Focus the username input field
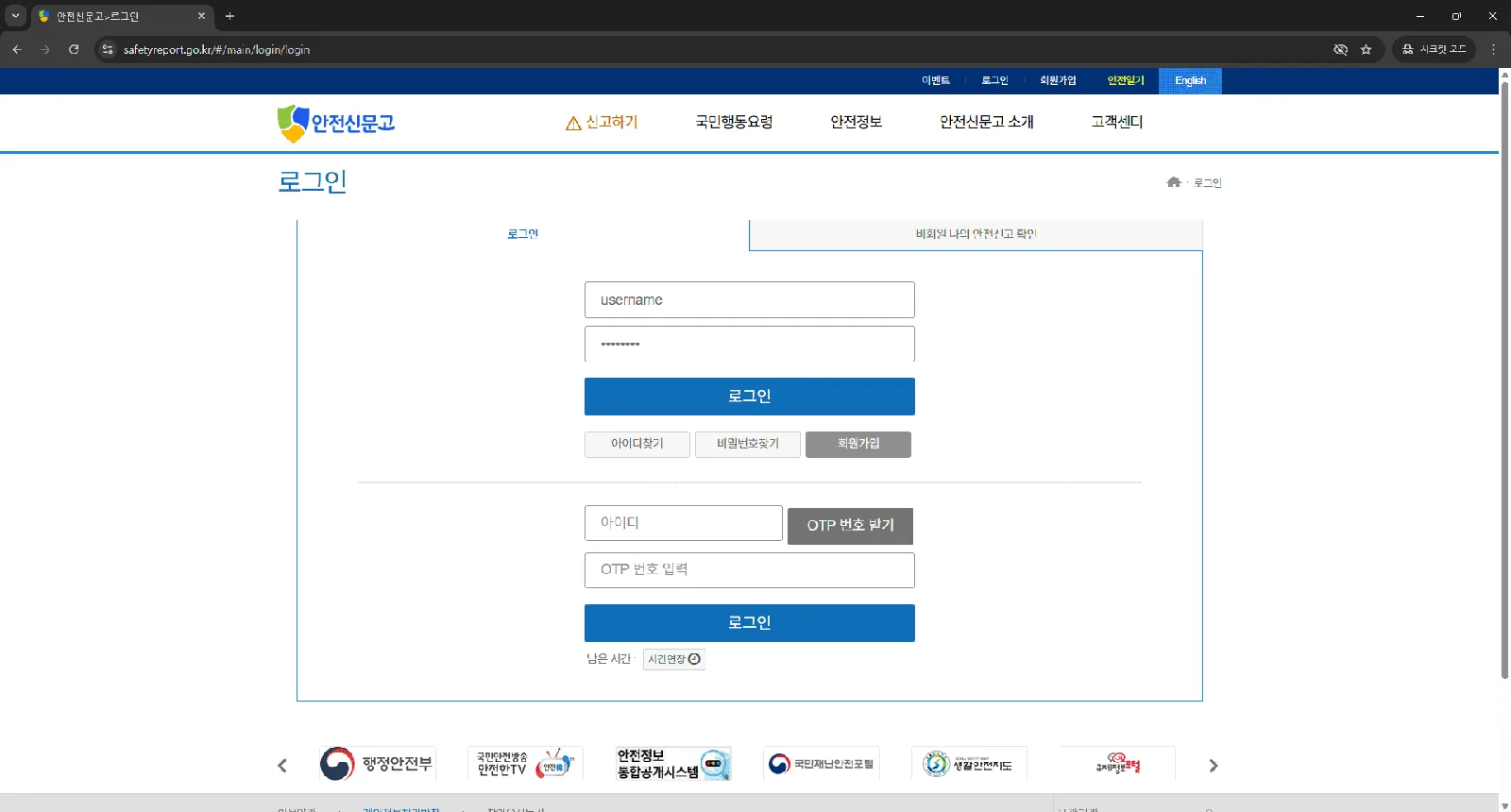The height and width of the screenshot is (812, 1511). pos(750,299)
